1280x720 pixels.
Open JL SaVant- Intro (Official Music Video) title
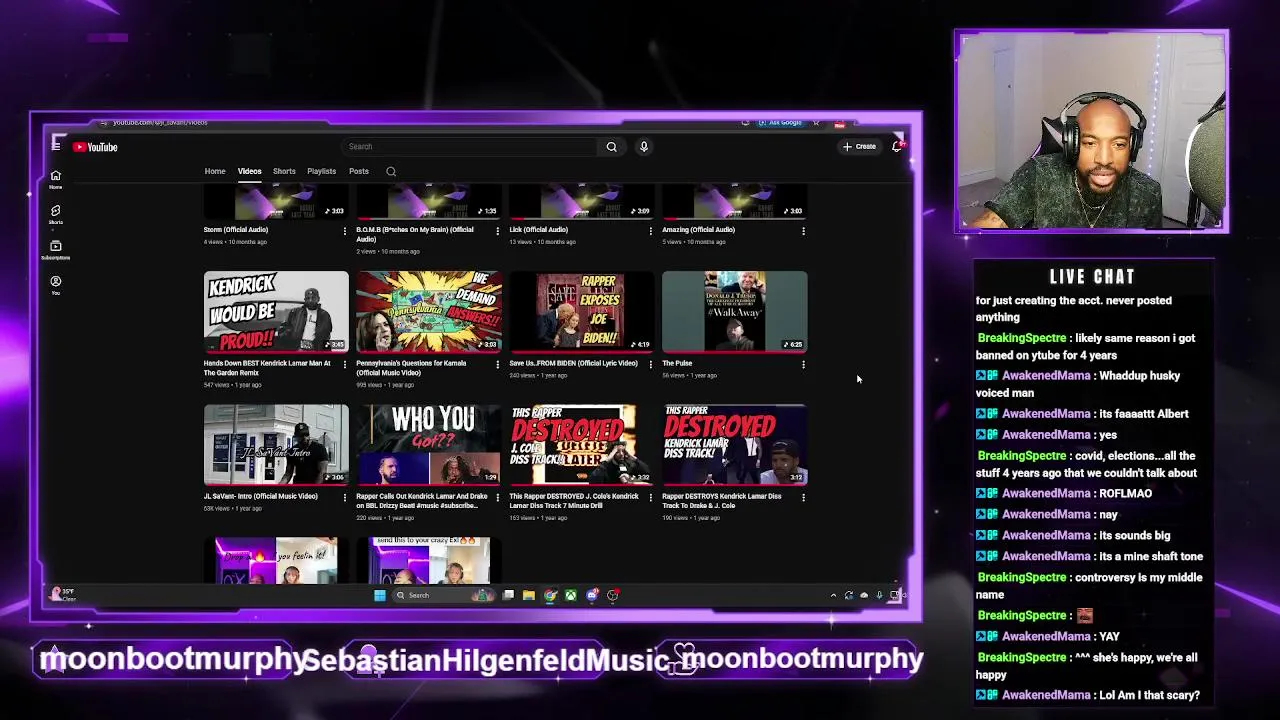click(x=260, y=496)
